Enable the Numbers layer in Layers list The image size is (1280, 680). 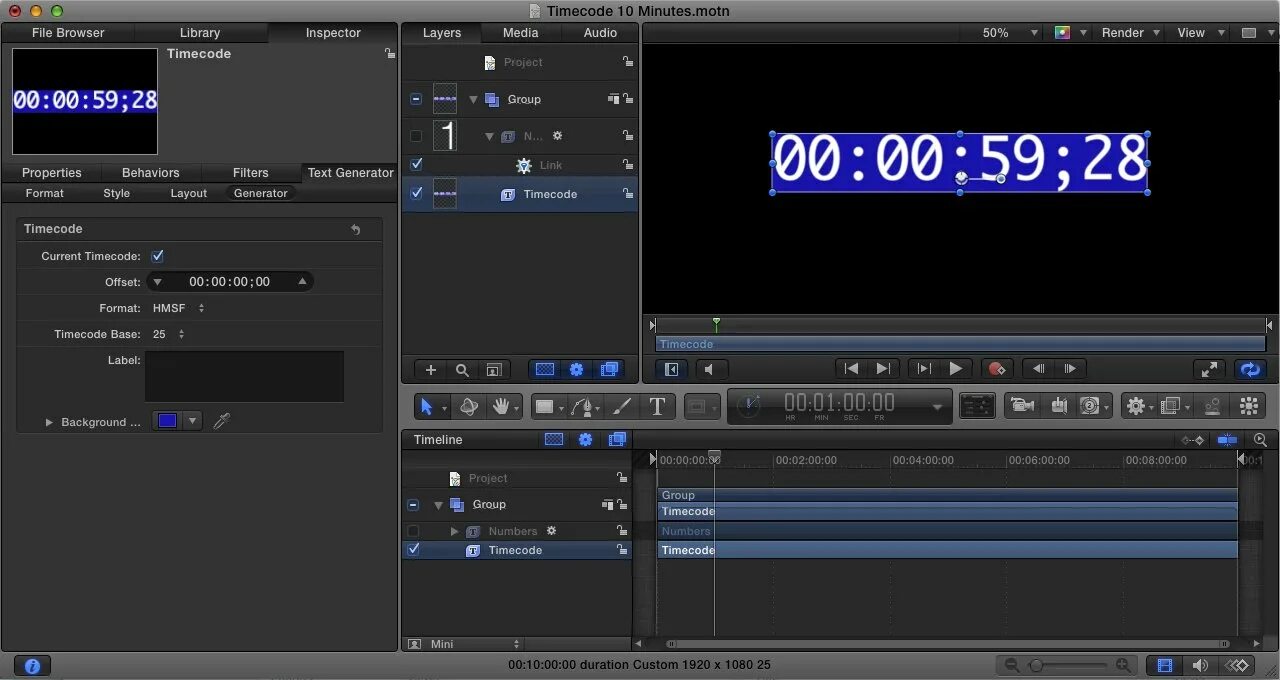click(x=416, y=136)
